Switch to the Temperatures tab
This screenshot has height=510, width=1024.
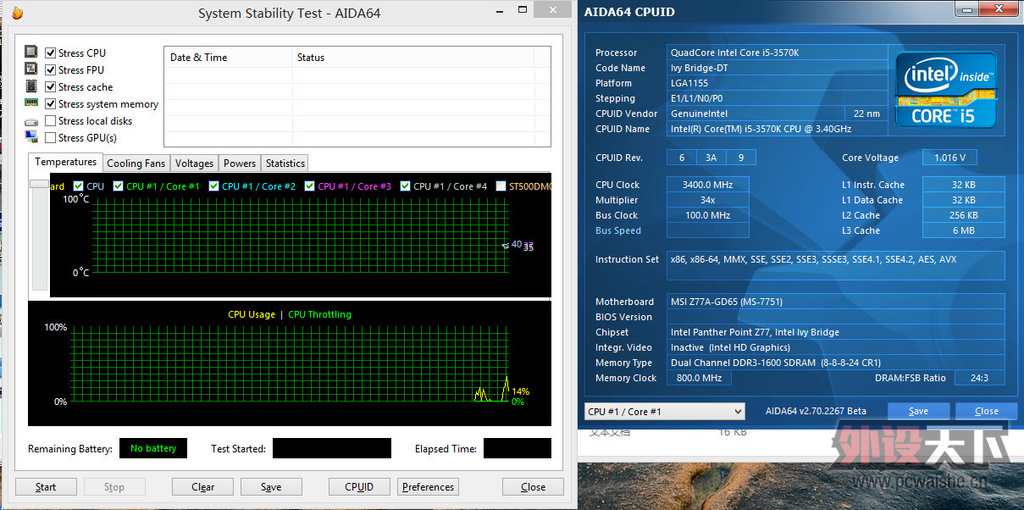(65, 162)
